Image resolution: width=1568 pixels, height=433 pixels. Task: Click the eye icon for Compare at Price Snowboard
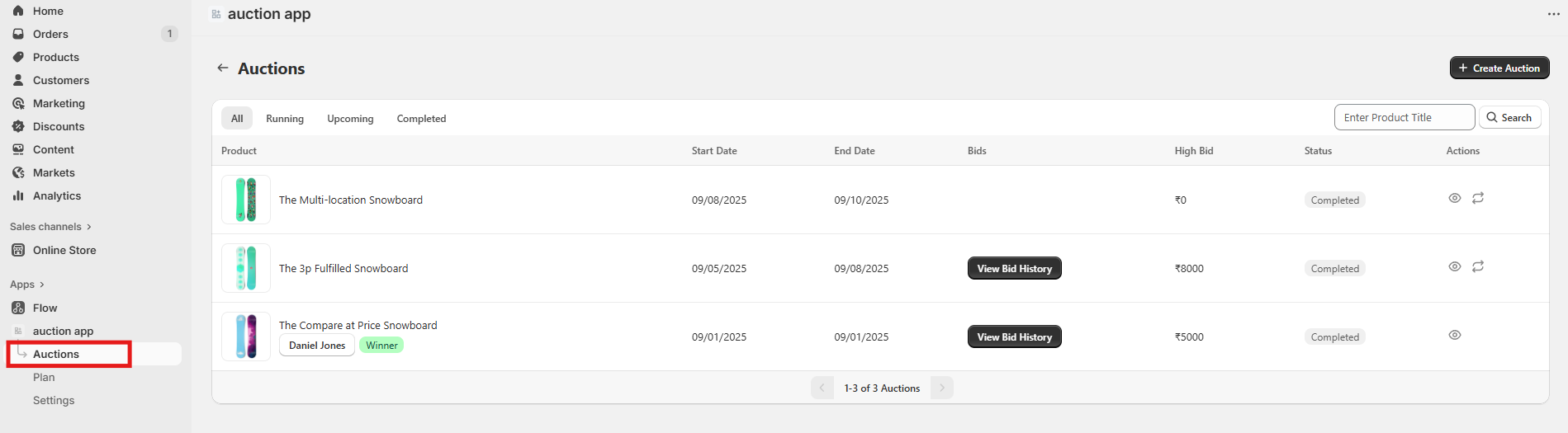click(x=1454, y=335)
